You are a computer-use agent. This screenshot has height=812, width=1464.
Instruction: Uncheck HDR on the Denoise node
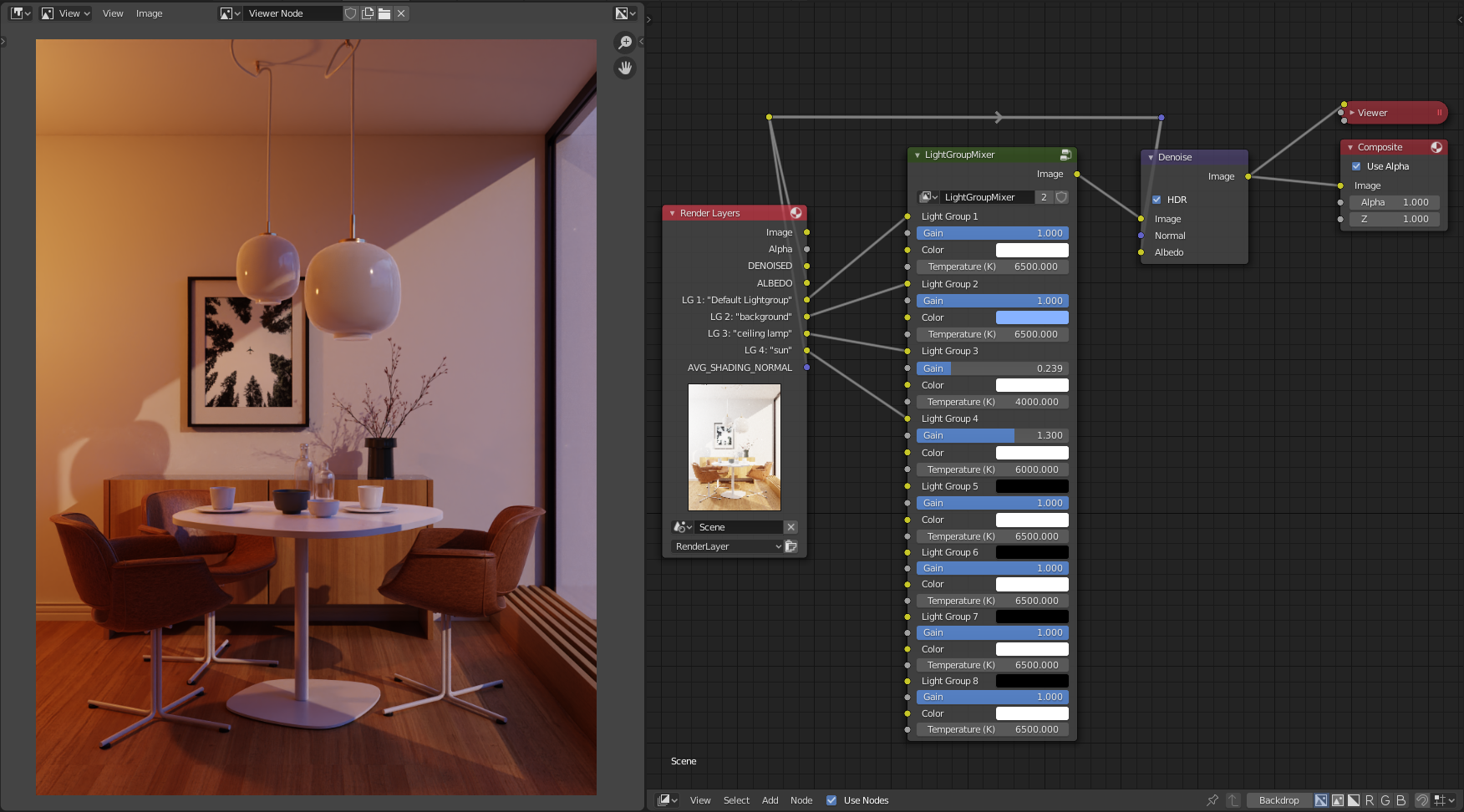[x=1156, y=200]
